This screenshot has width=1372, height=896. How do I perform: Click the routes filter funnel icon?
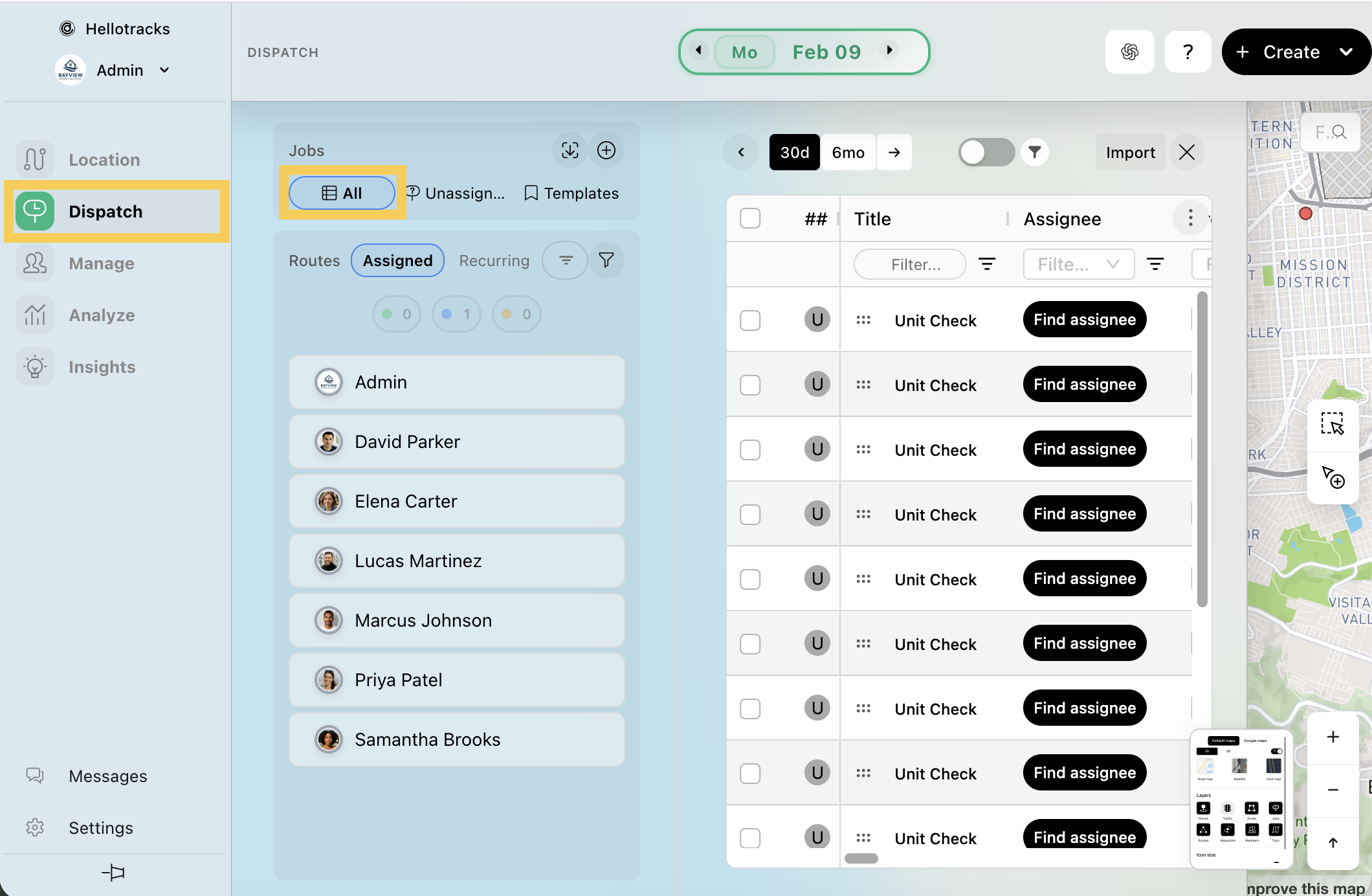point(606,260)
